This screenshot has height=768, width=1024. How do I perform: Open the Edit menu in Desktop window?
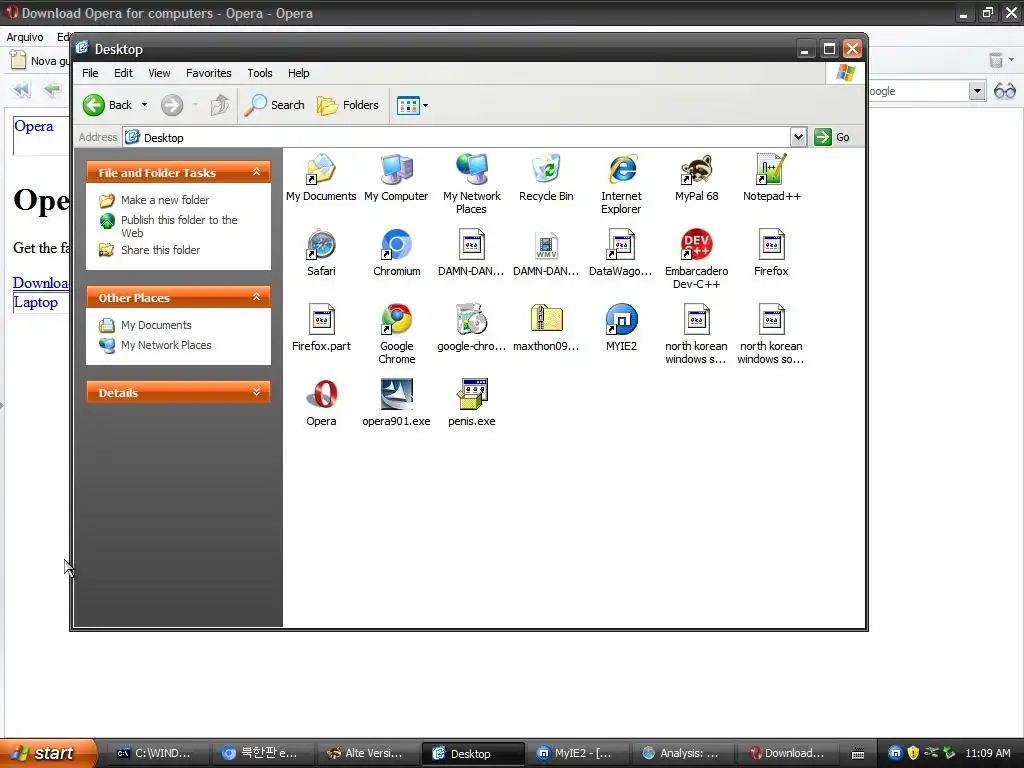[x=123, y=73]
